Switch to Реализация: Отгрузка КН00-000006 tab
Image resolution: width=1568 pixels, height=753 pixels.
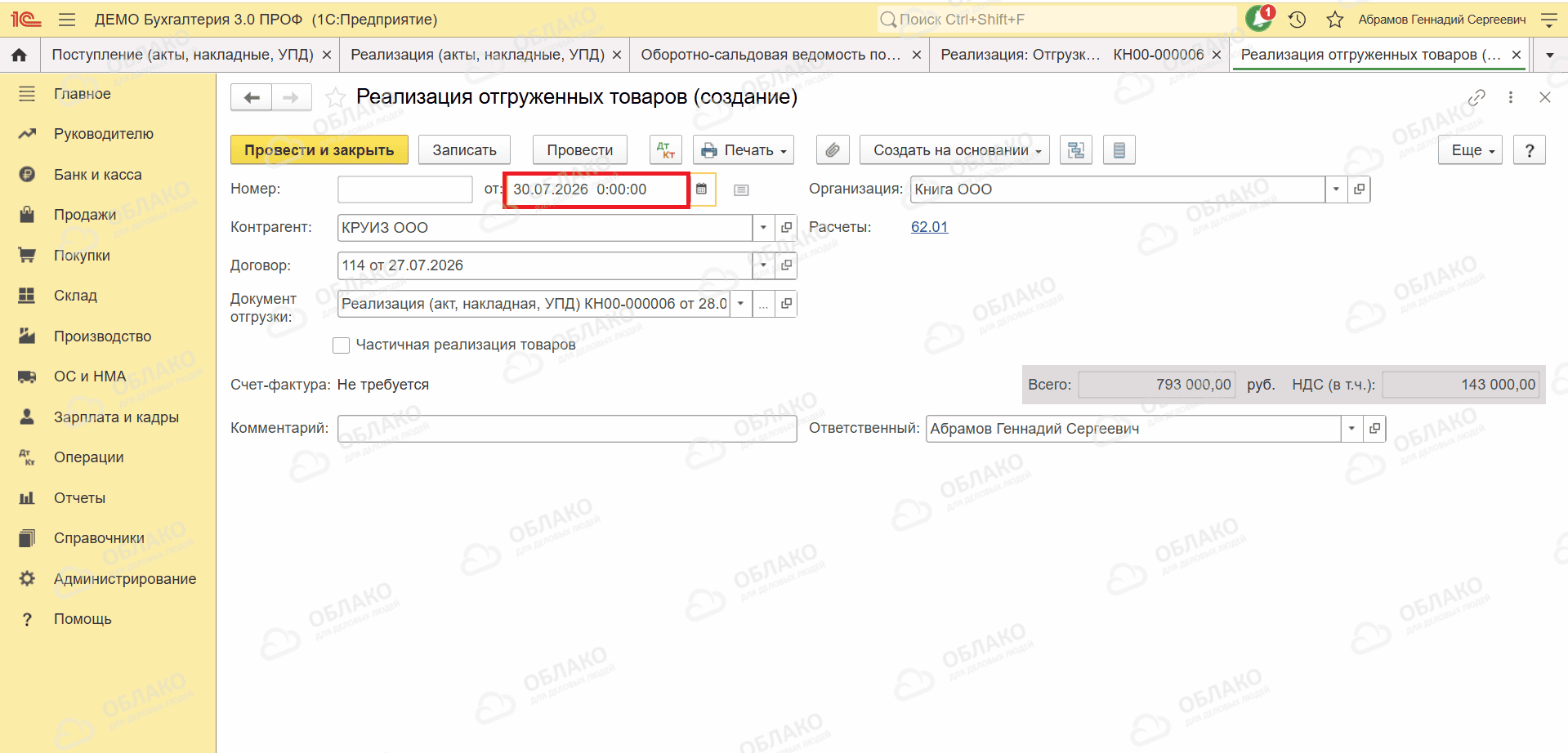tap(1072, 55)
